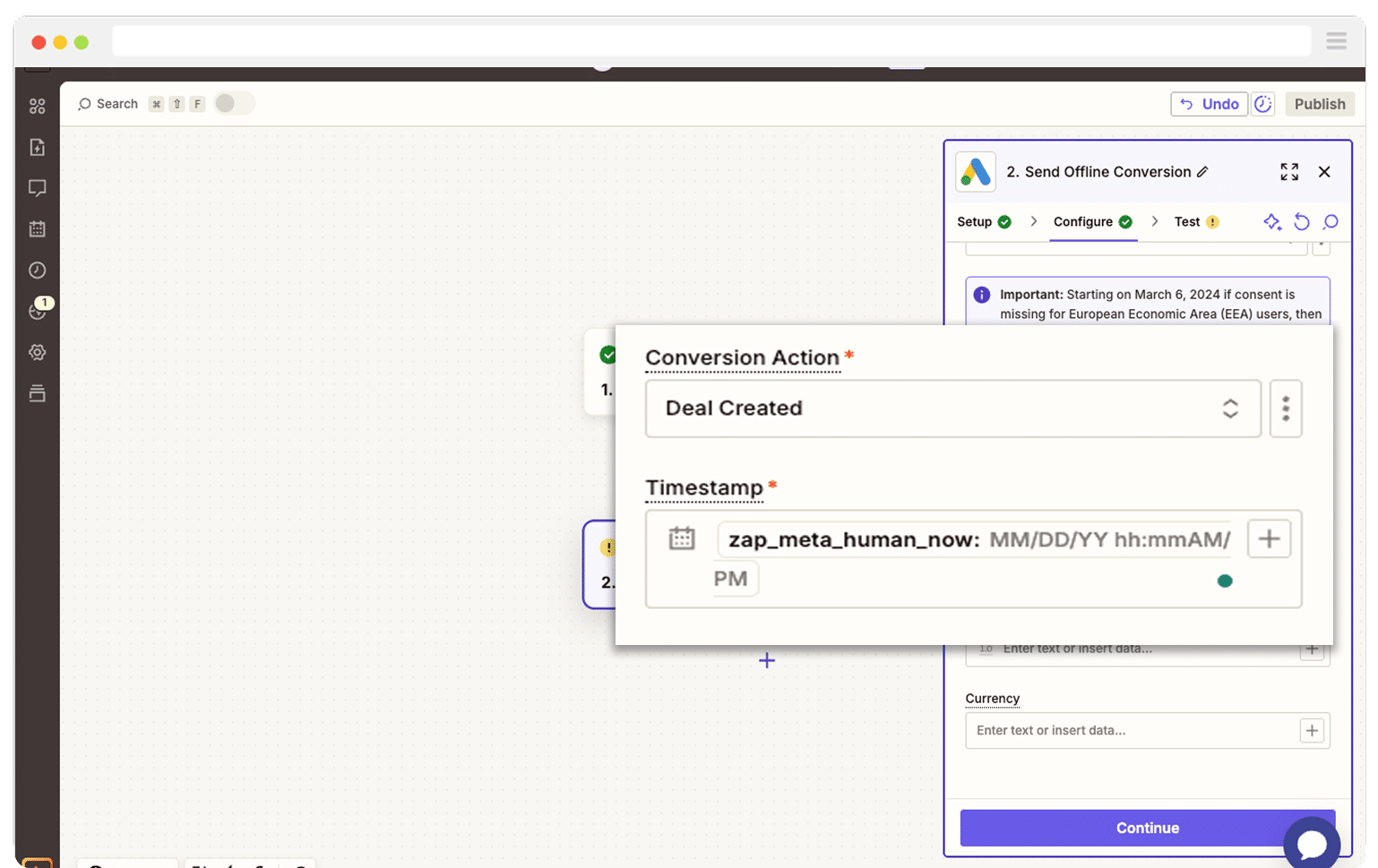
Task: Click plus button in Currency field
Action: click(x=1312, y=731)
